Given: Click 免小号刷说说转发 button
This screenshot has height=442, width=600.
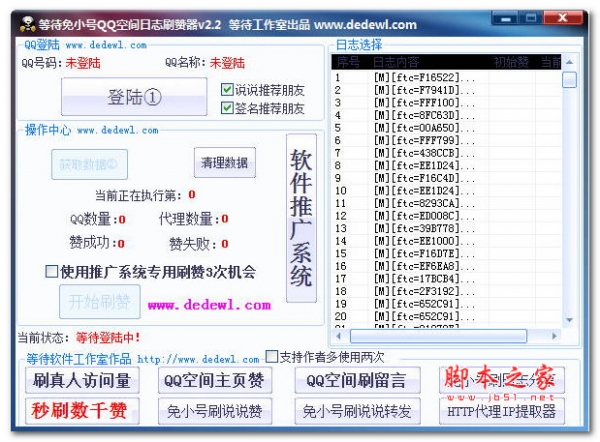Looking at the screenshot, I should (x=357, y=411).
